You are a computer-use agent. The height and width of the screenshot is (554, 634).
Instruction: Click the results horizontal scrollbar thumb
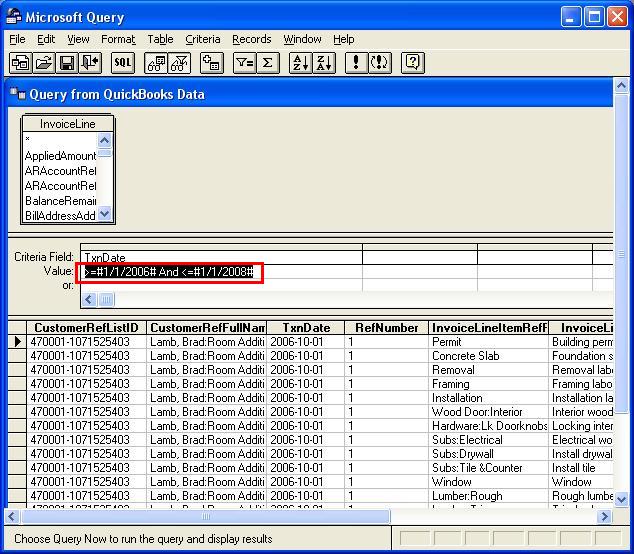tap(206, 516)
